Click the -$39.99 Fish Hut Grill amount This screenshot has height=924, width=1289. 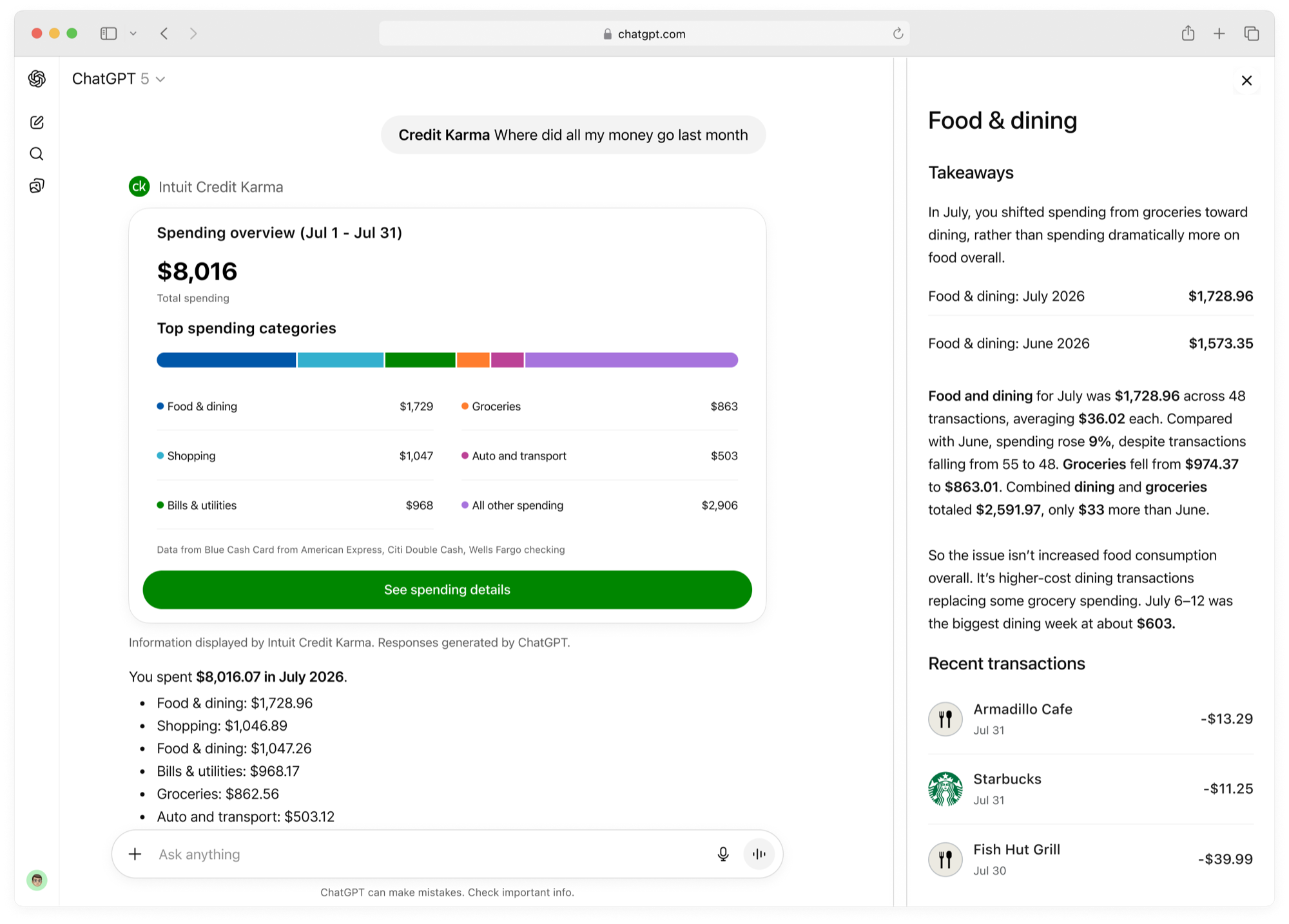(x=1225, y=860)
